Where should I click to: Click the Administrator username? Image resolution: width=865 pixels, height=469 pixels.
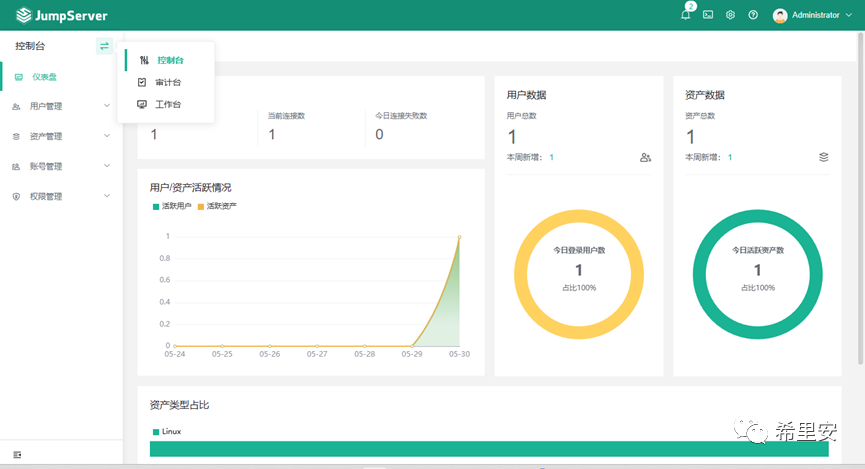[x=815, y=15]
